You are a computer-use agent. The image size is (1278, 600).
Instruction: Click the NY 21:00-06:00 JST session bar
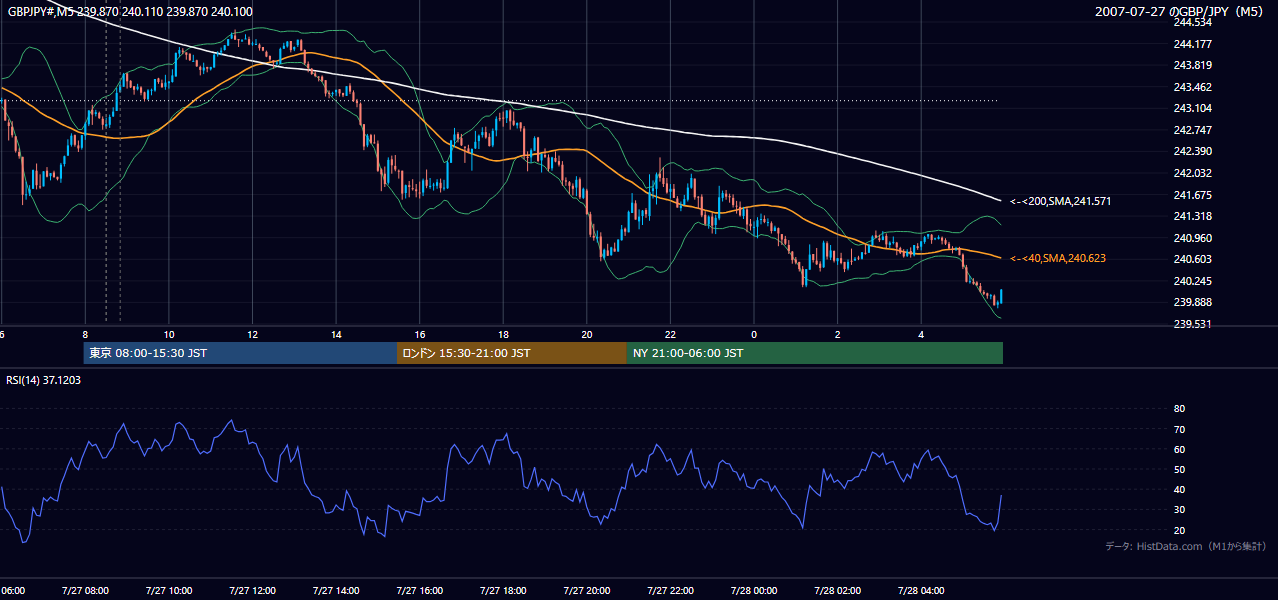point(815,353)
